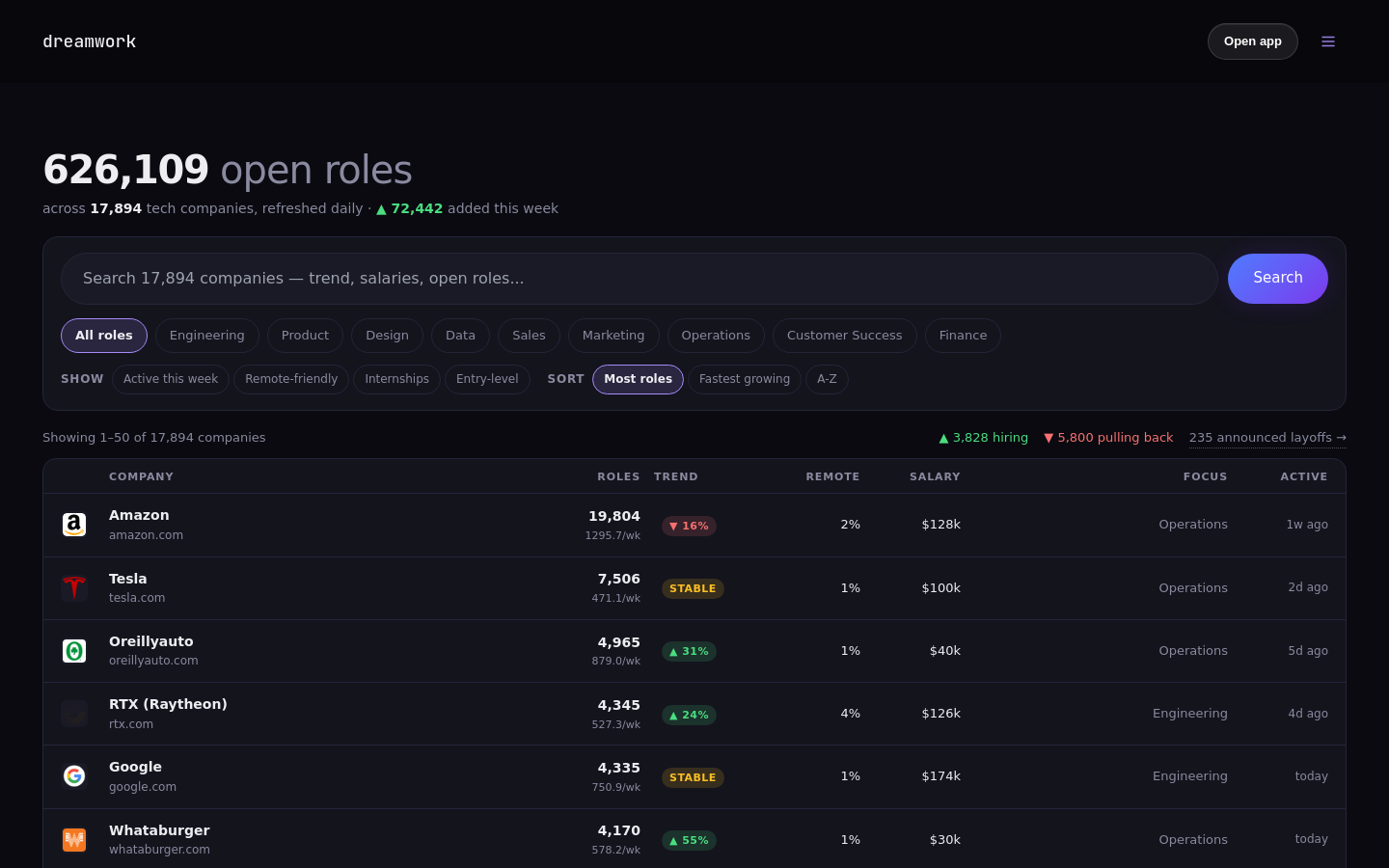Filter by Operations roles

pos(716,336)
